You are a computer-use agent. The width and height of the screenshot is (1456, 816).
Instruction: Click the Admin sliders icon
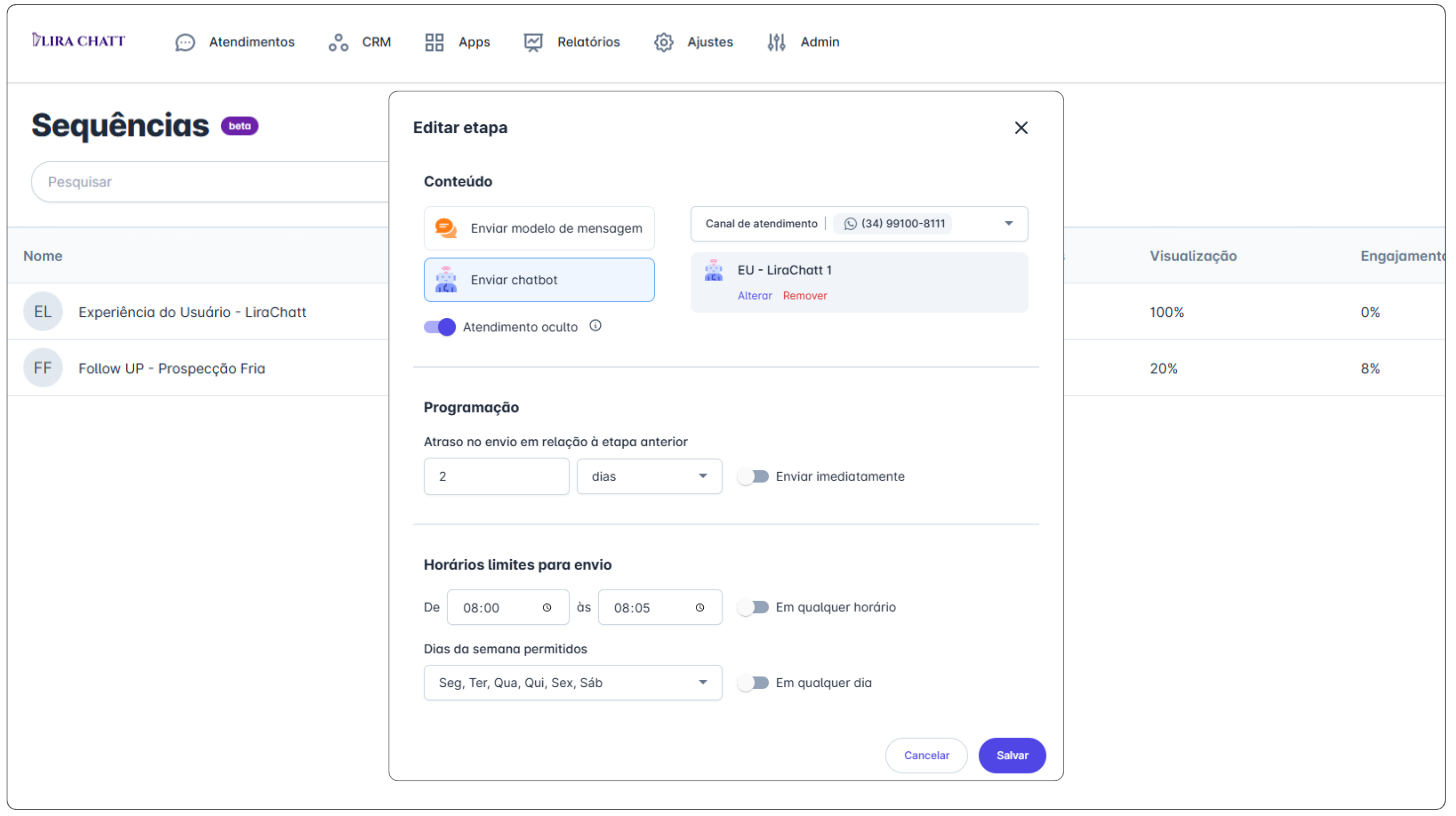(x=776, y=42)
